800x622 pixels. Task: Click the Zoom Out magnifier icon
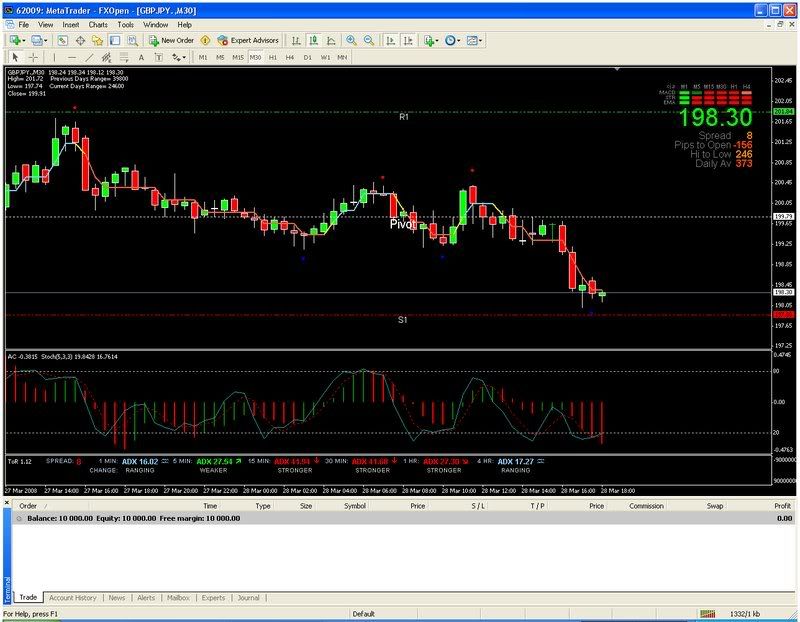tap(369, 40)
